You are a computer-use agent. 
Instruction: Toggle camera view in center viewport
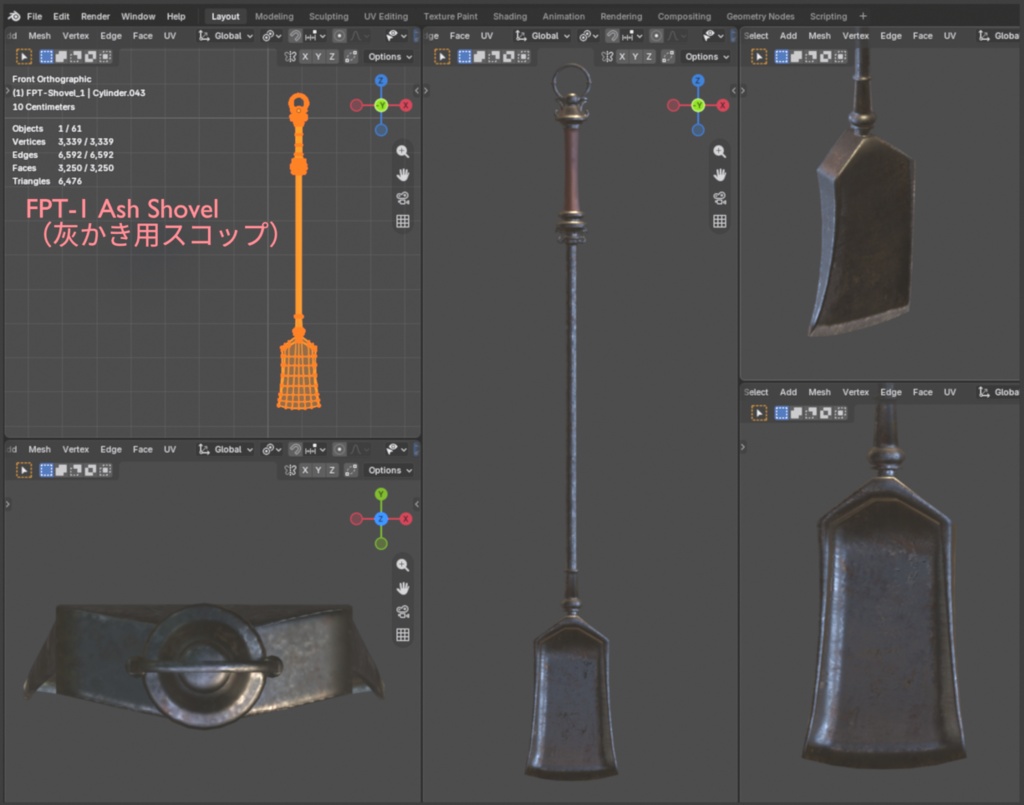pyautogui.click(x=720, y=198)
